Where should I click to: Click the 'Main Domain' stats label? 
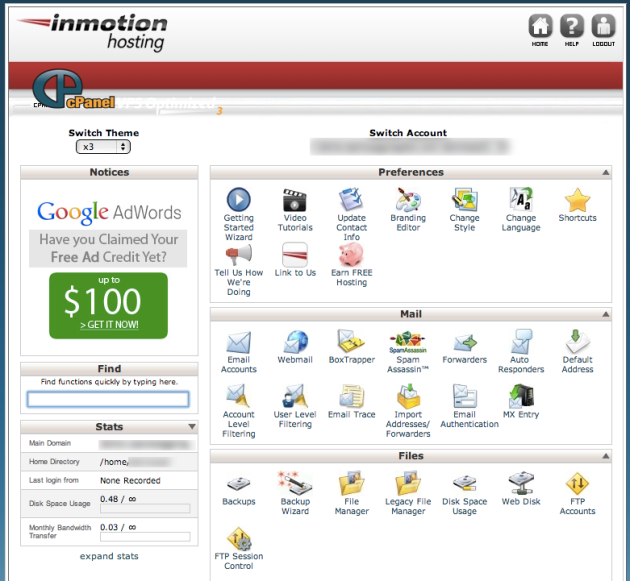tap(50, 443)
